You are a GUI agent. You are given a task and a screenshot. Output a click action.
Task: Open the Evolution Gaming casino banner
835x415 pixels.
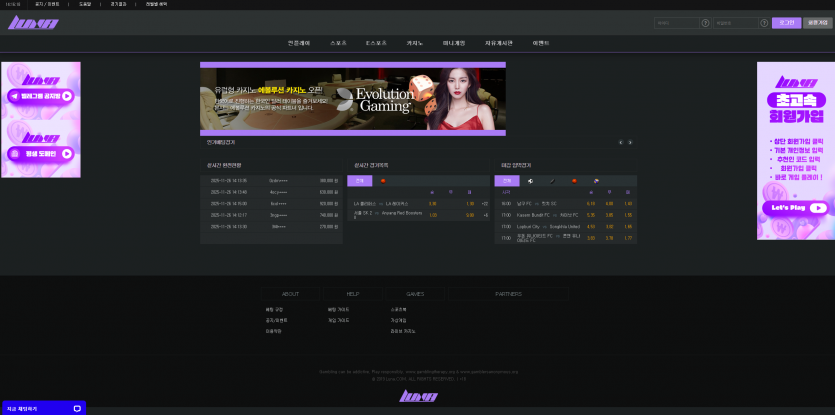[352, 98]
